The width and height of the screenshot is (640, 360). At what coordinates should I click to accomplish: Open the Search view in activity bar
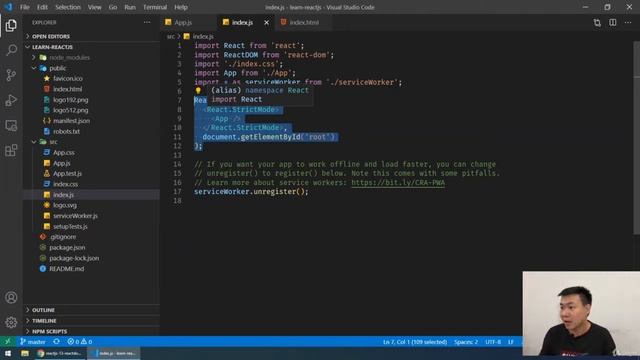(x=11, y=50)
